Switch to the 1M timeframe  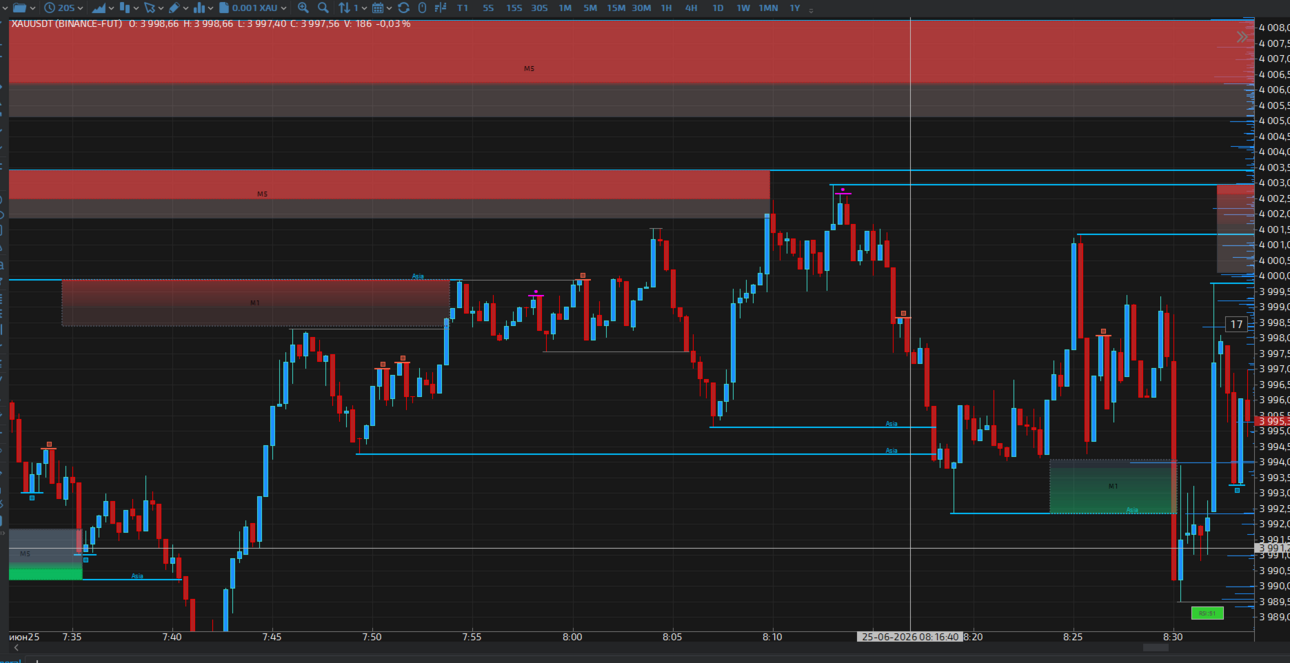point(565,8)
